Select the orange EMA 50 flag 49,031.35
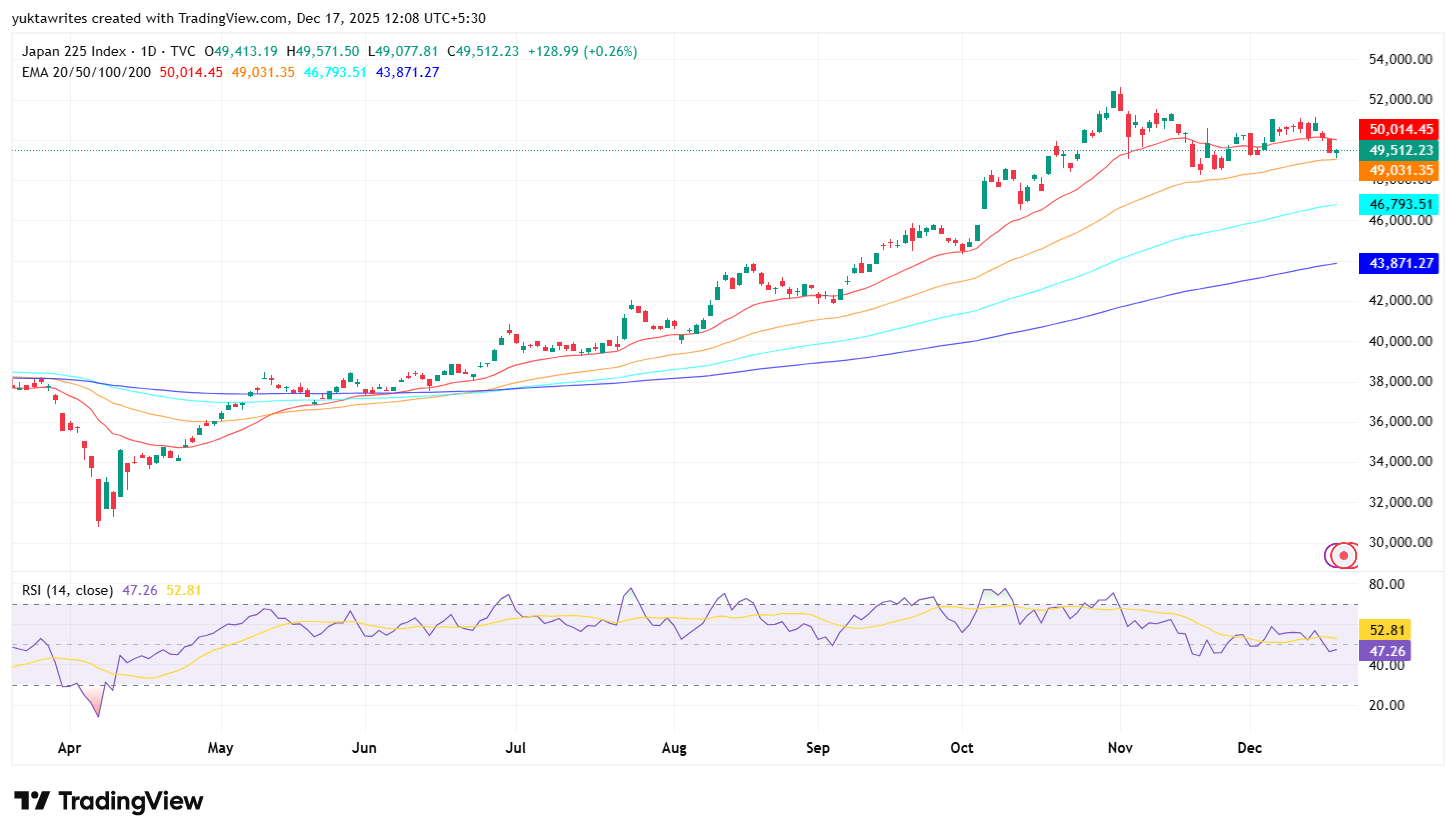Screen dimensions: 1456x837 1400,170
